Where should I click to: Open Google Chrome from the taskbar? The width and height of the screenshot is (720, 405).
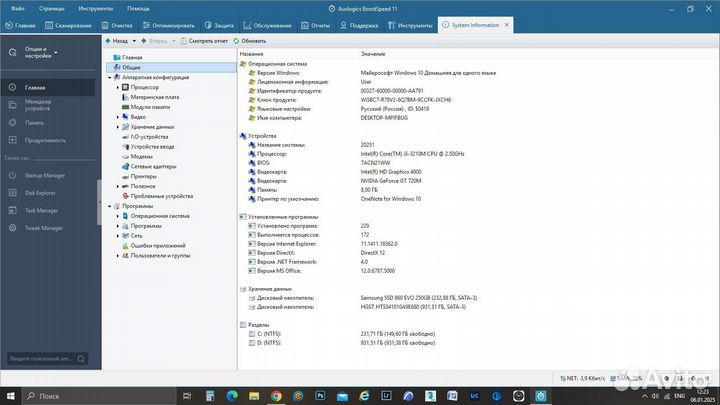(276, 396)
